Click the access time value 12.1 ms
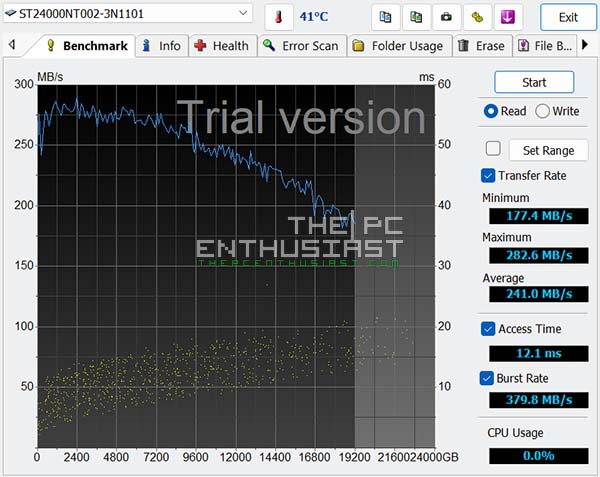The image size is (600, 477). coord(539,353)
